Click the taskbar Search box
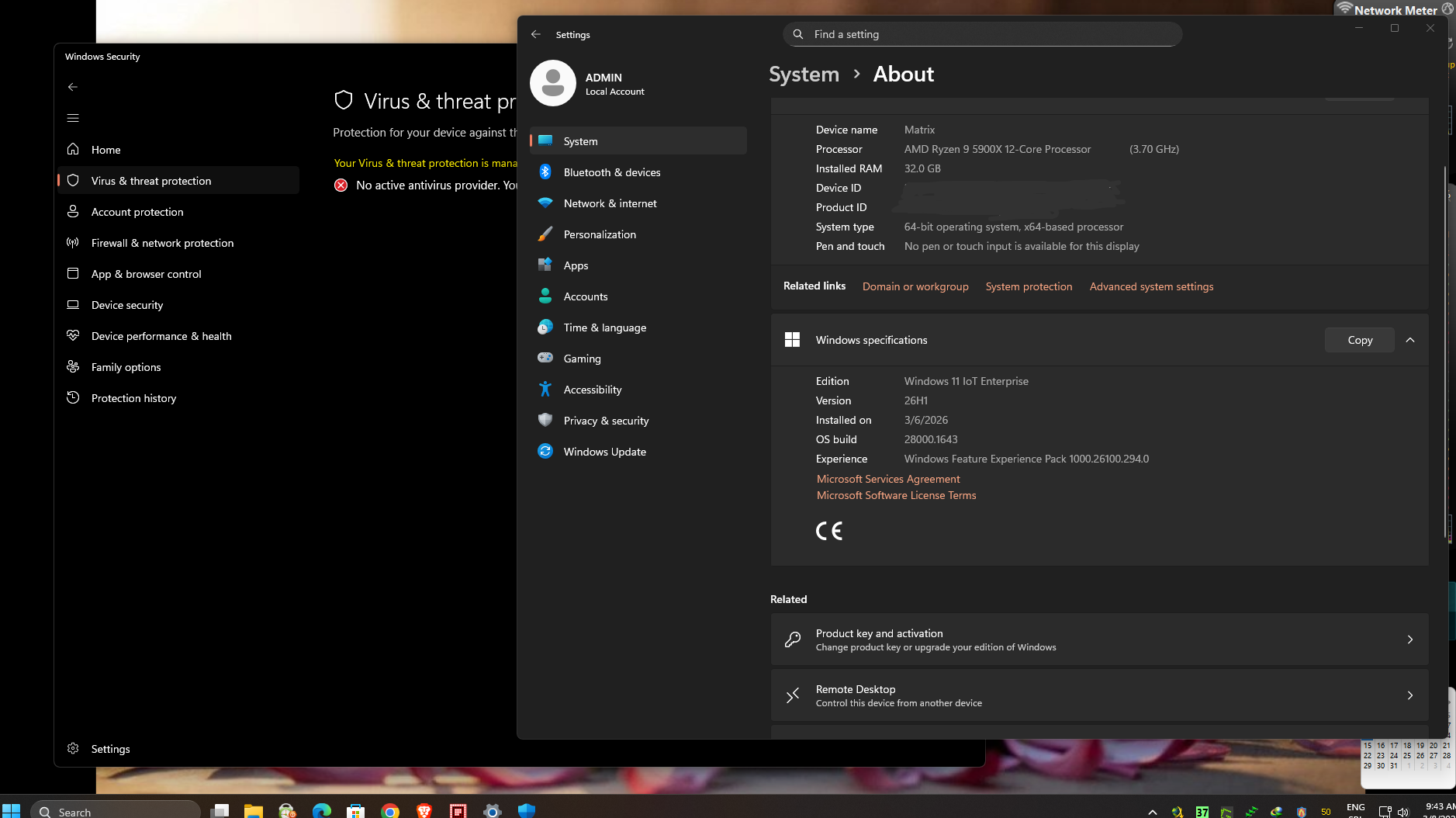The image size is (1456, 818). pos(116,811)
